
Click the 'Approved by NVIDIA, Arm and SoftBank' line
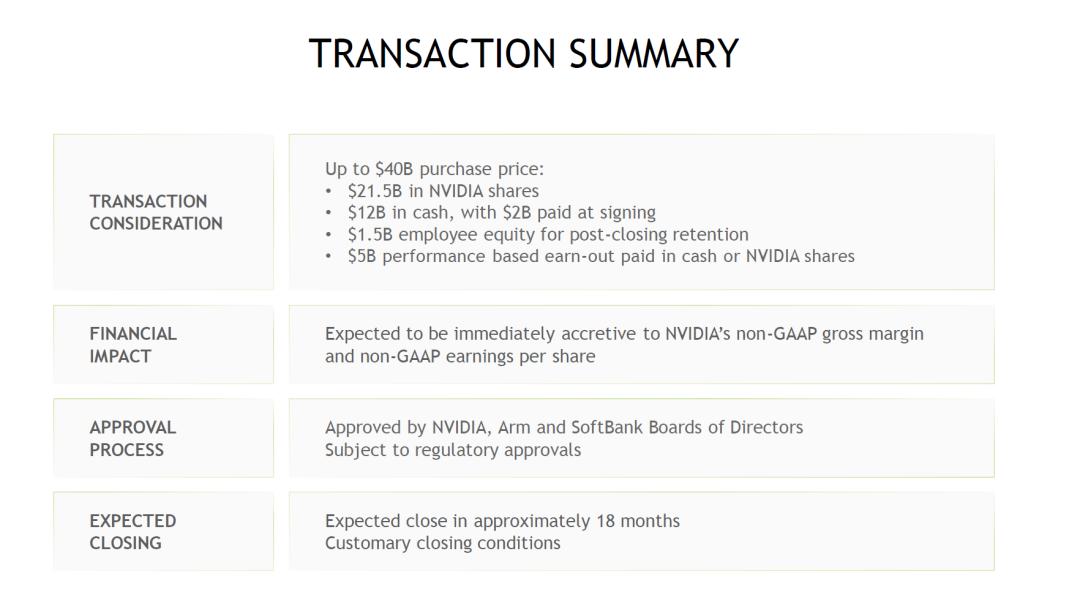point(564,428)
